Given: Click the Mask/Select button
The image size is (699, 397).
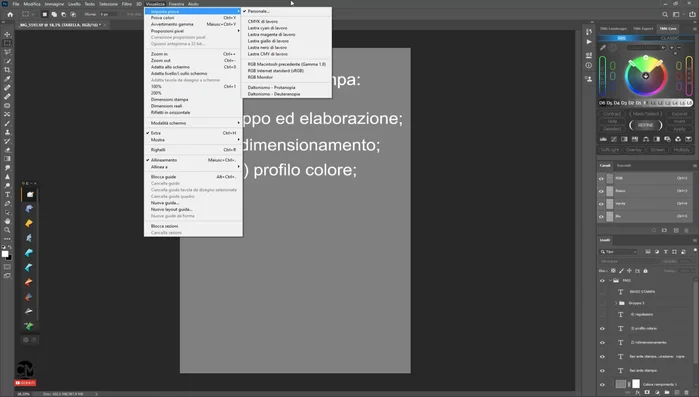Looking at the screenshot, I should pos(646,114).
